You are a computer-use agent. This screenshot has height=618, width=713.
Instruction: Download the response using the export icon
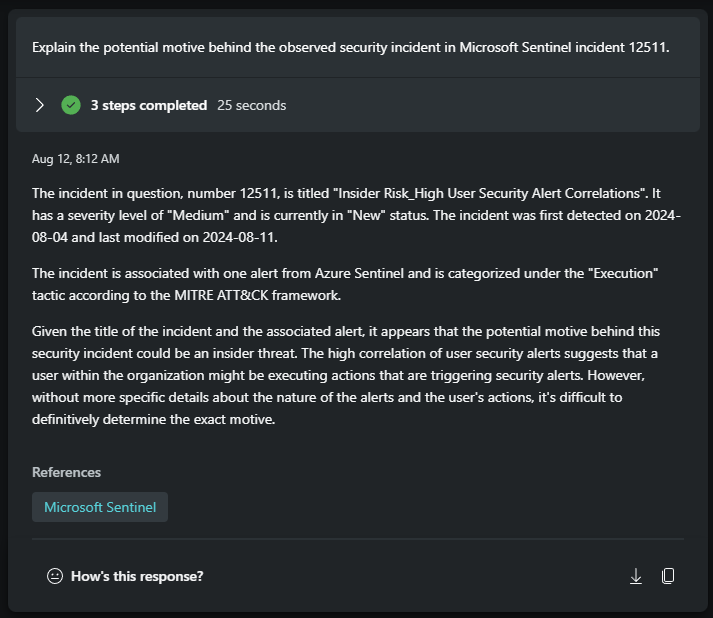coord(636,576)
